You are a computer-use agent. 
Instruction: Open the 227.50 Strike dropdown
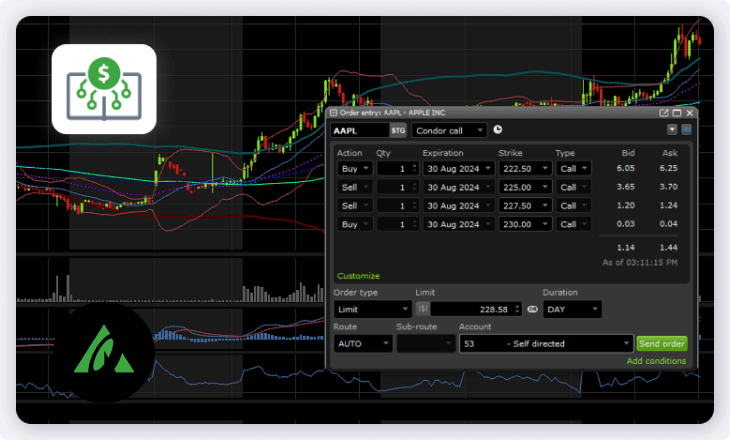[x=525, y=206]
